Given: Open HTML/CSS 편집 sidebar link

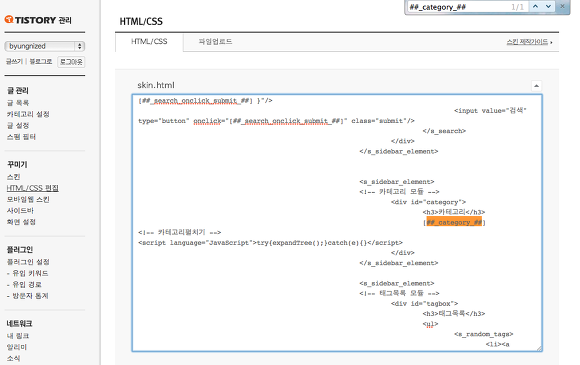Looking at the screenshot, I should click(x=33, y=188).
